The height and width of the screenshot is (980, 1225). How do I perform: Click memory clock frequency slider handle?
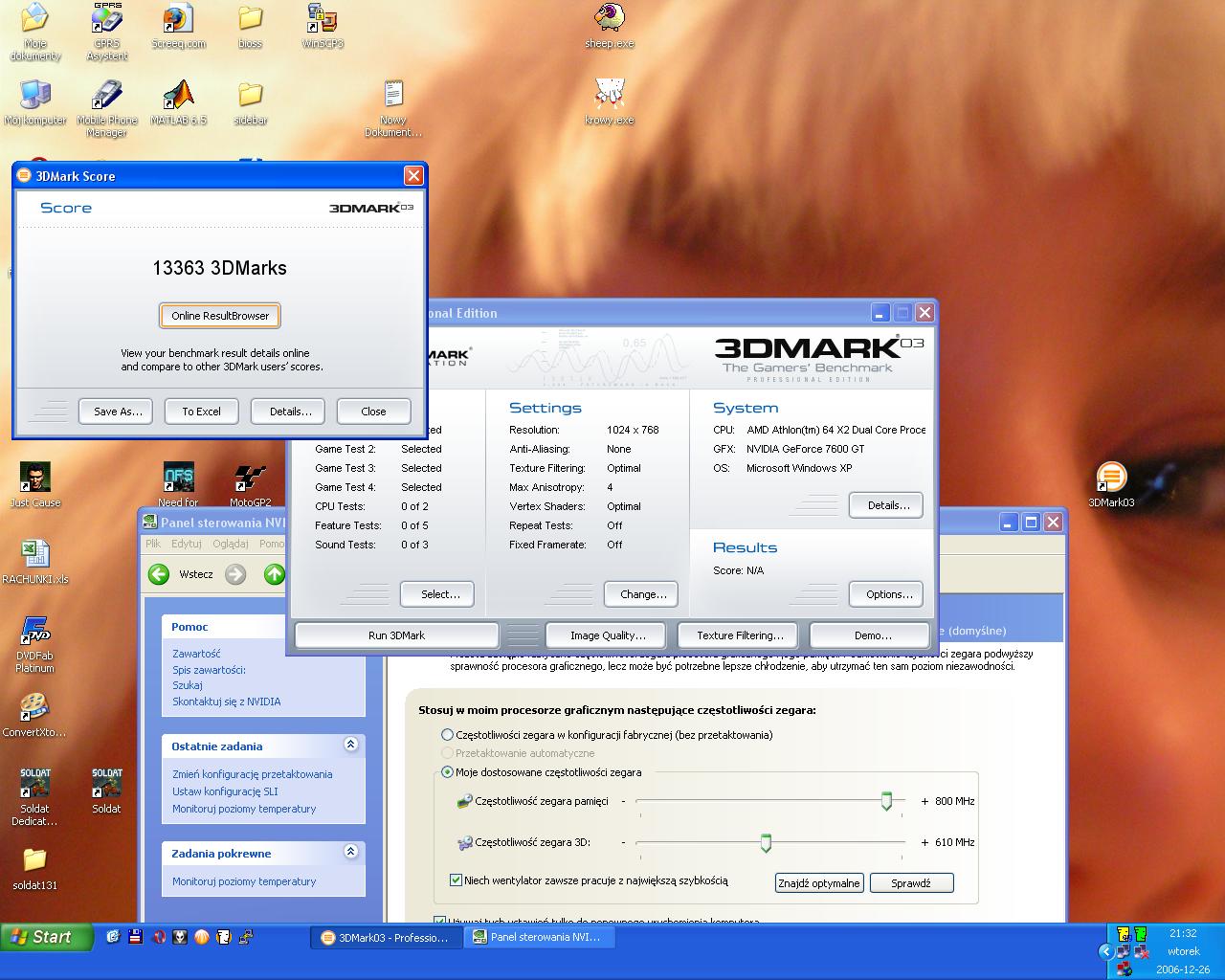tap(886, 801)
